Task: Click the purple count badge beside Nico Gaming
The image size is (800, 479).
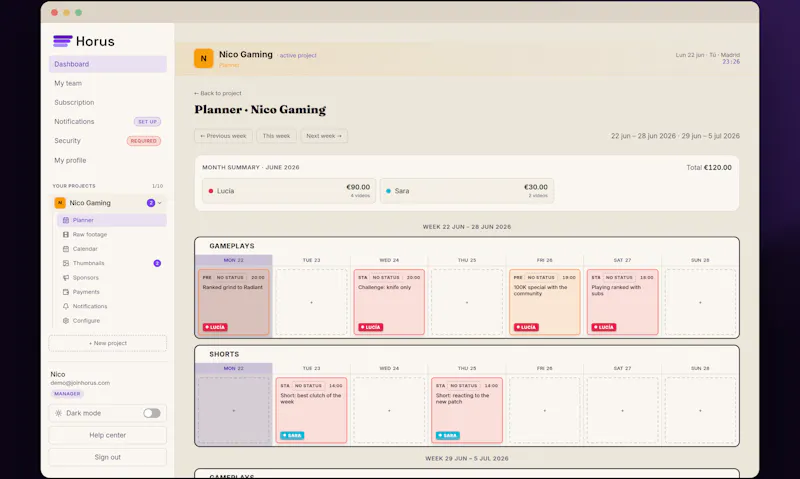Action: coord(151,203)
